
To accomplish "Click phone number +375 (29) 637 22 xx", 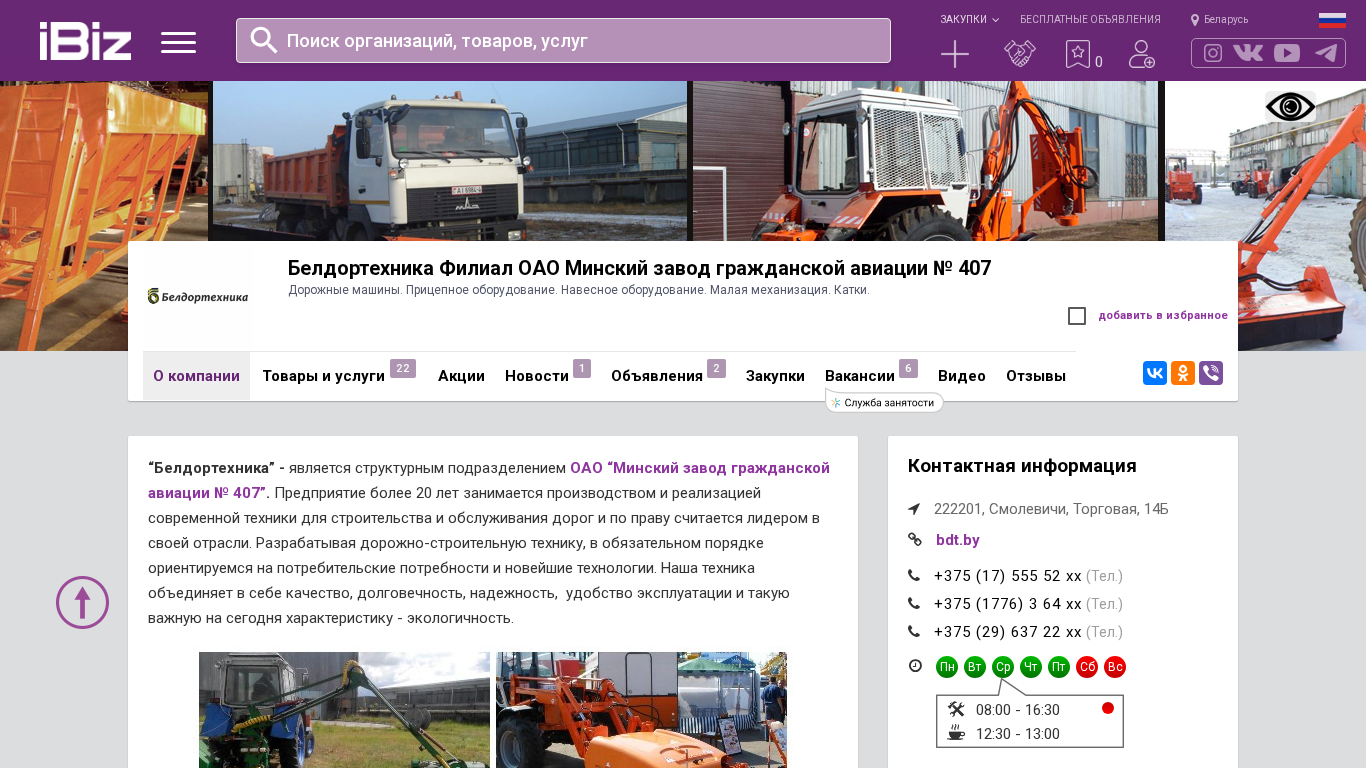I will (1008, 632).
